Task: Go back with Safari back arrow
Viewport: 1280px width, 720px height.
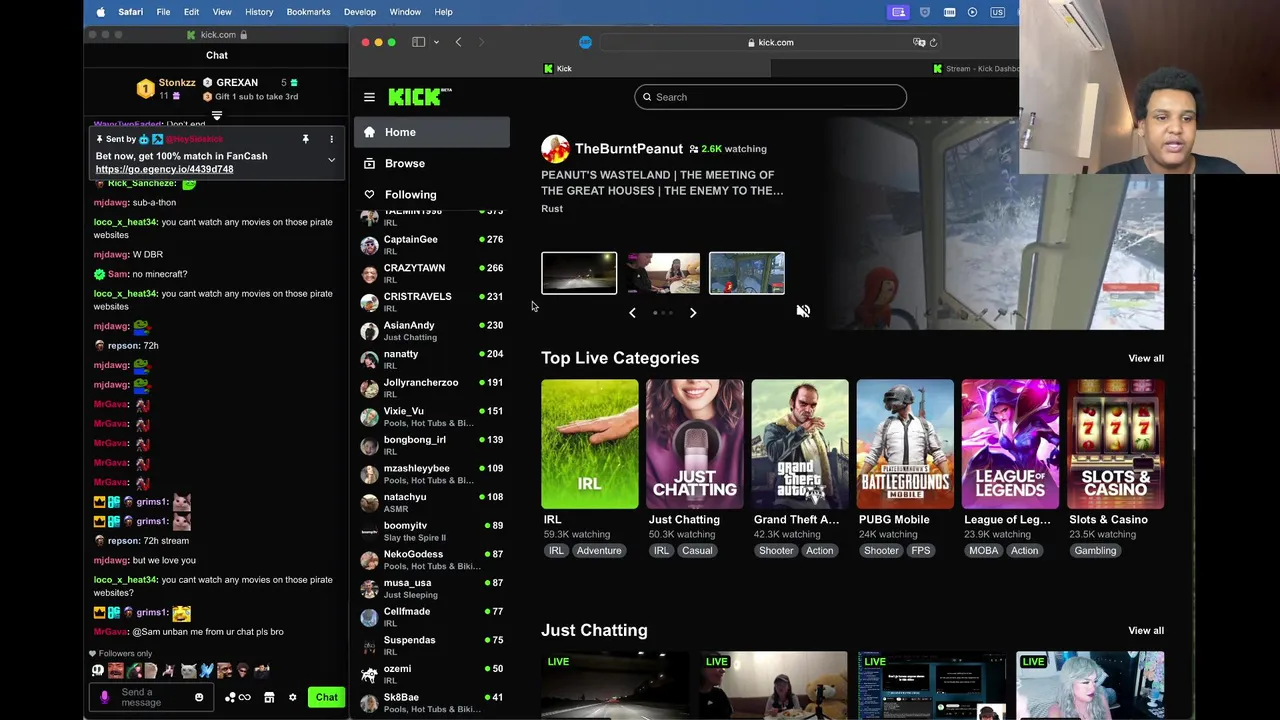Action: pos(458,42)
